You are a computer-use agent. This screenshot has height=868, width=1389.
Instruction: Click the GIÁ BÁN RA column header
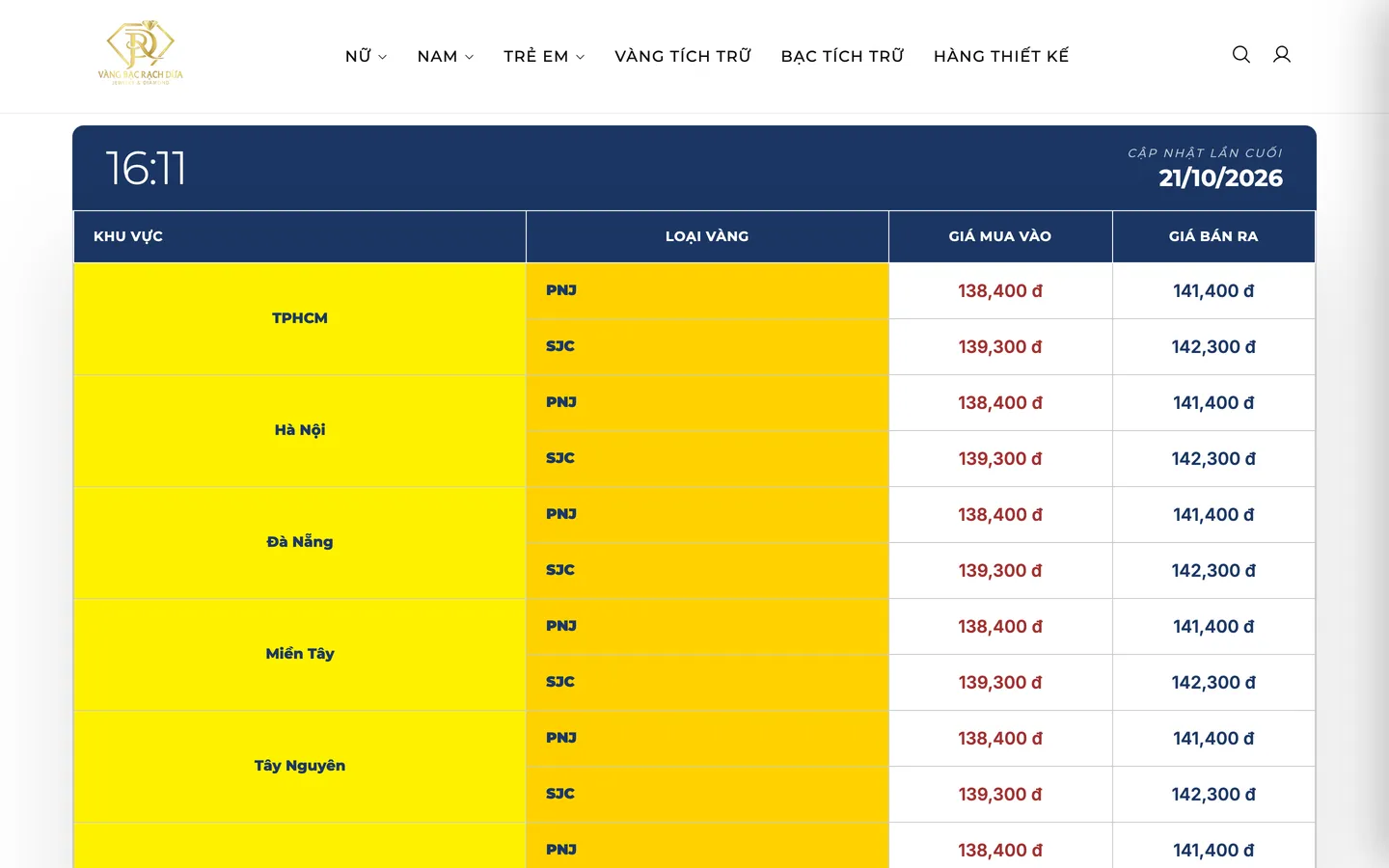point(1213,236)
